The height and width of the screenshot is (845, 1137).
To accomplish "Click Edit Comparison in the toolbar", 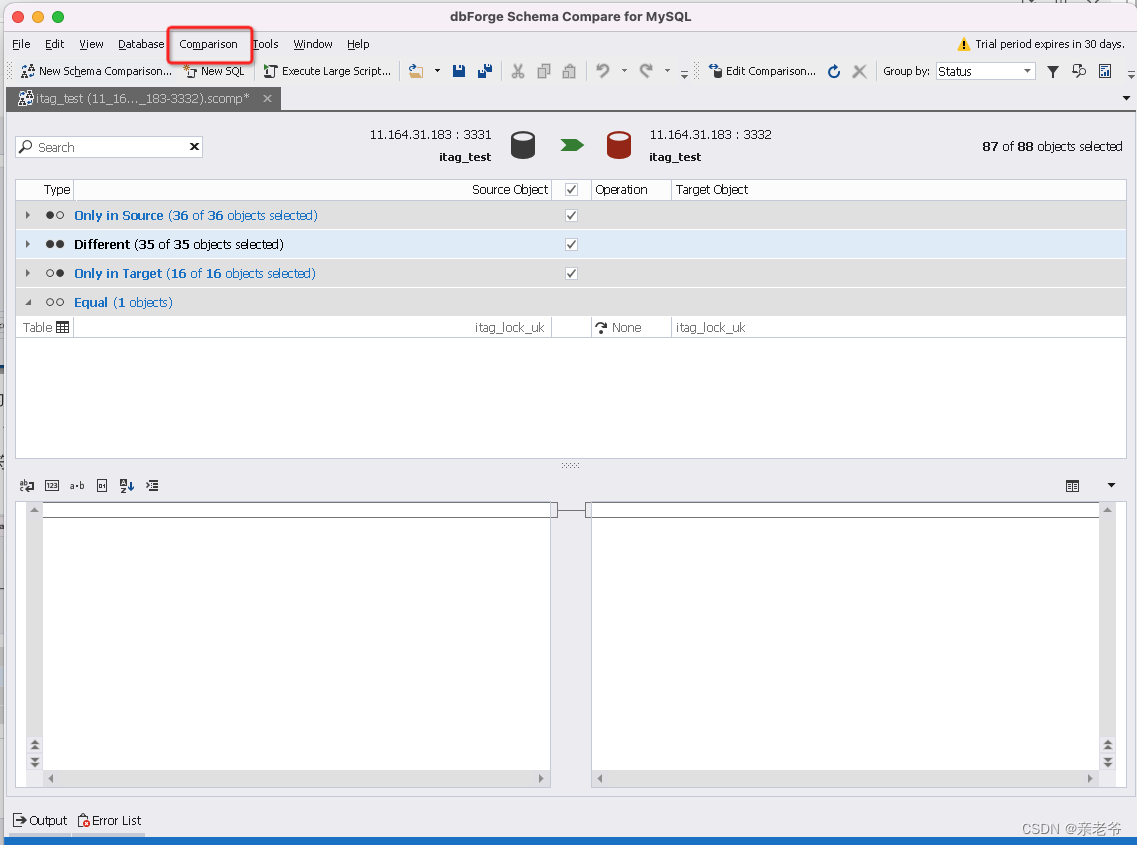I will point(762,71).
